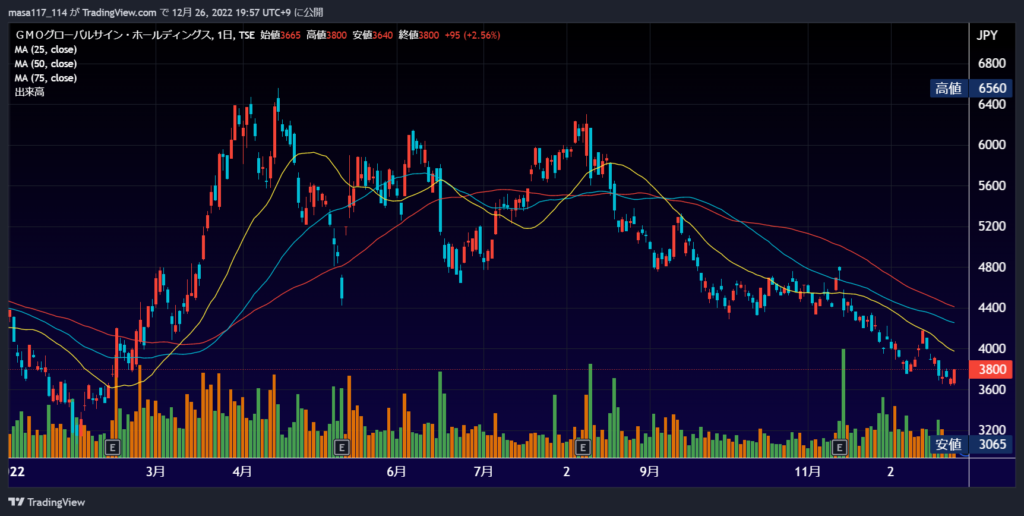Click the 9月 time axis label

pyautogui.click(x=649, y=472)
